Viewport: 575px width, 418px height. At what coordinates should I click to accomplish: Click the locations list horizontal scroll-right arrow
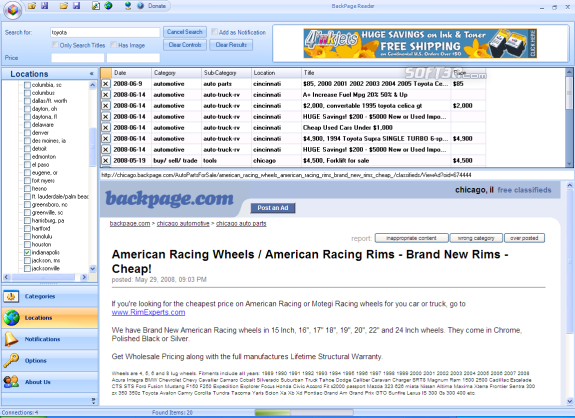click(84, 277)
